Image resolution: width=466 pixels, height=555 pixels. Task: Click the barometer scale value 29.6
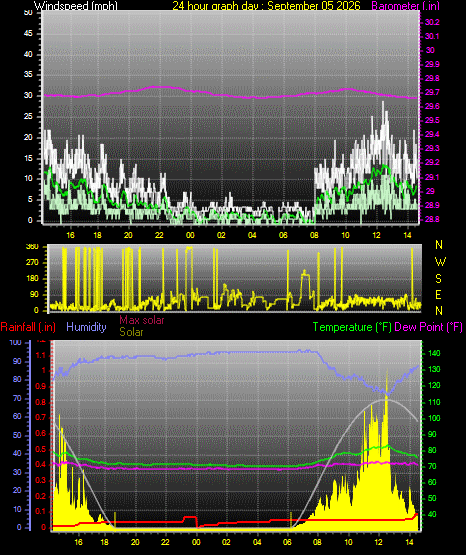(x=432, y=106)
